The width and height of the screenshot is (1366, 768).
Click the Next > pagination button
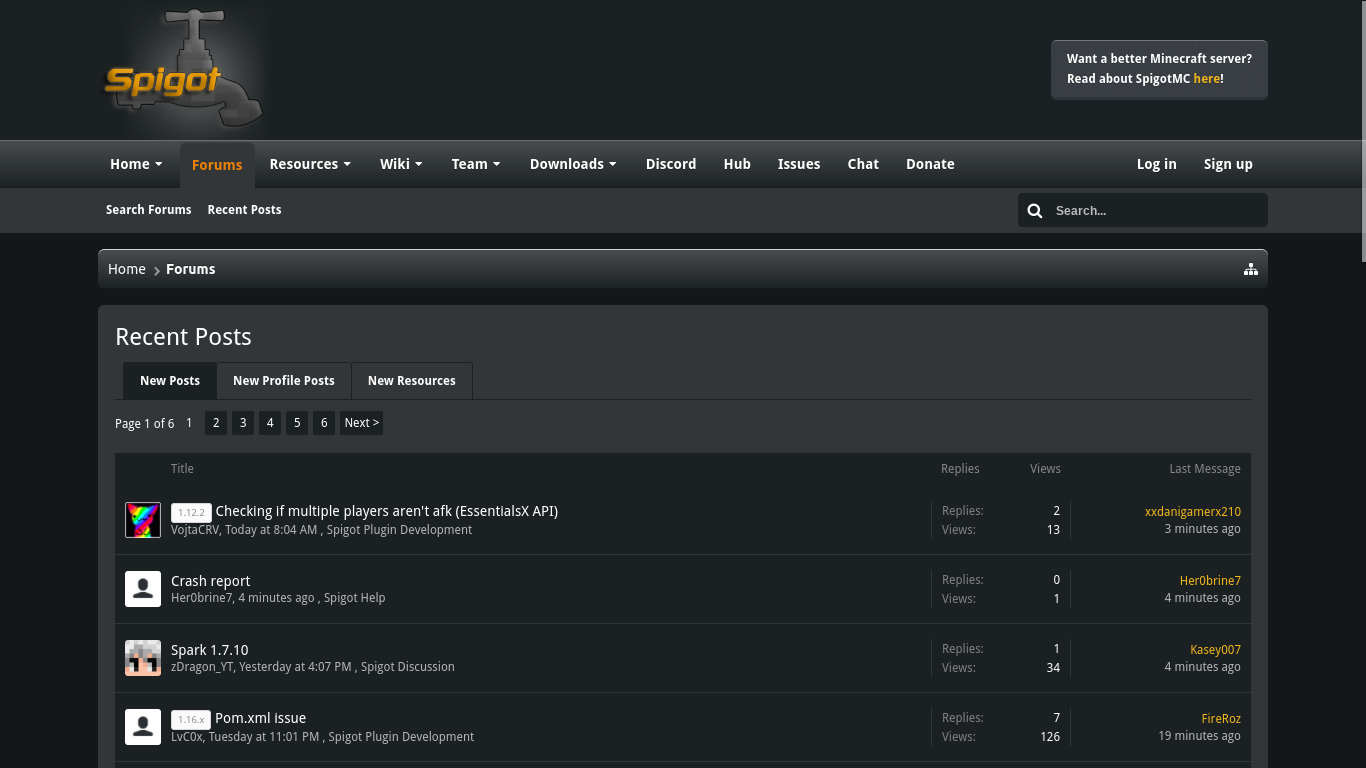point(361,423)
